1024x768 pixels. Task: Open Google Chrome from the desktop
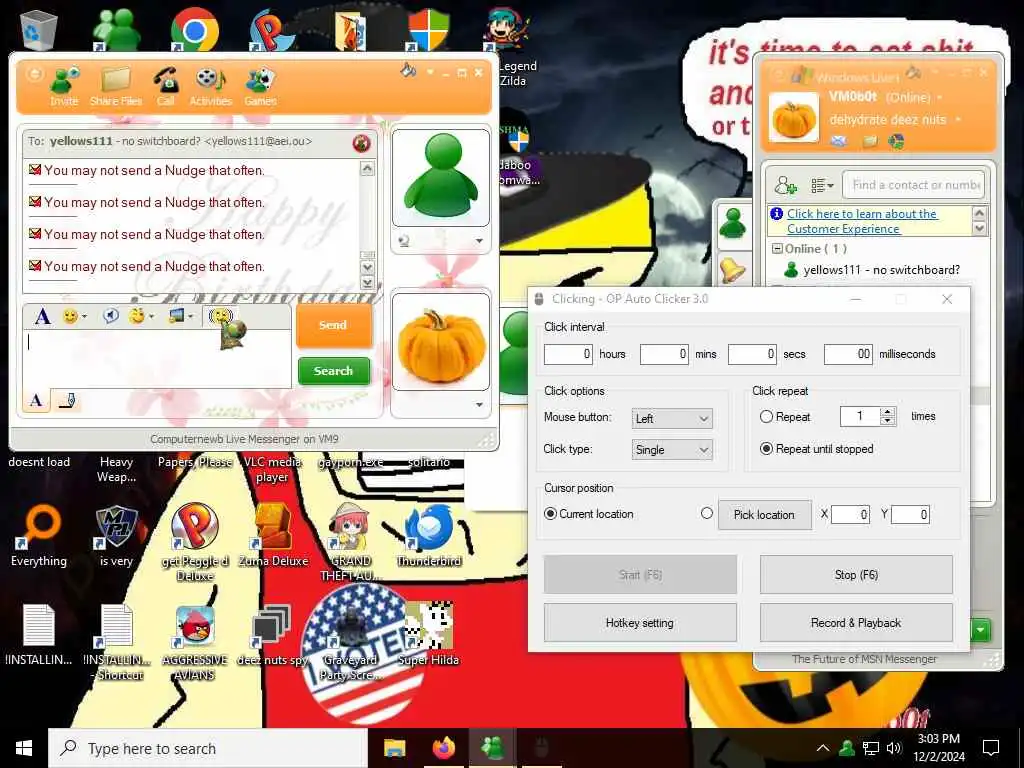(x=194, y=29)
